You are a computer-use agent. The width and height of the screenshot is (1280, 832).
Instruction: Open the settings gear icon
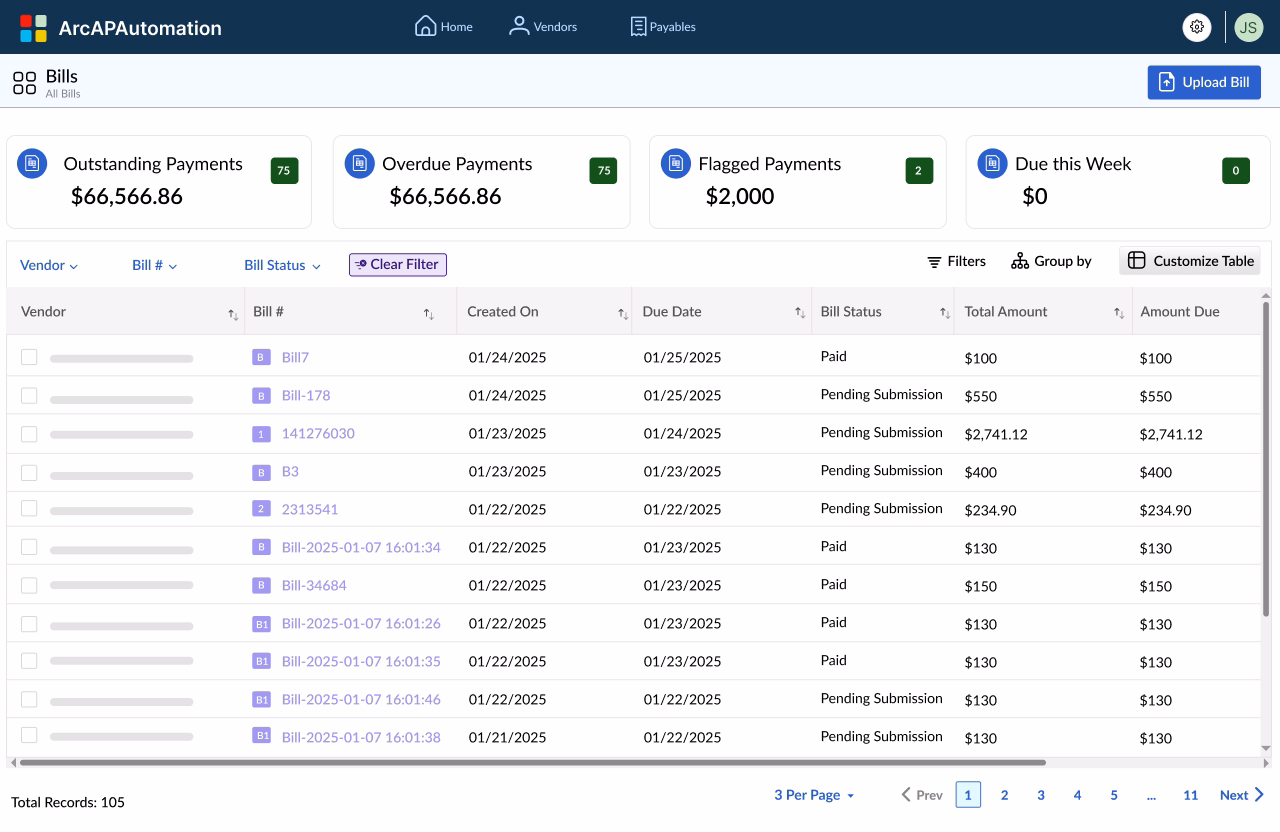1197,27
